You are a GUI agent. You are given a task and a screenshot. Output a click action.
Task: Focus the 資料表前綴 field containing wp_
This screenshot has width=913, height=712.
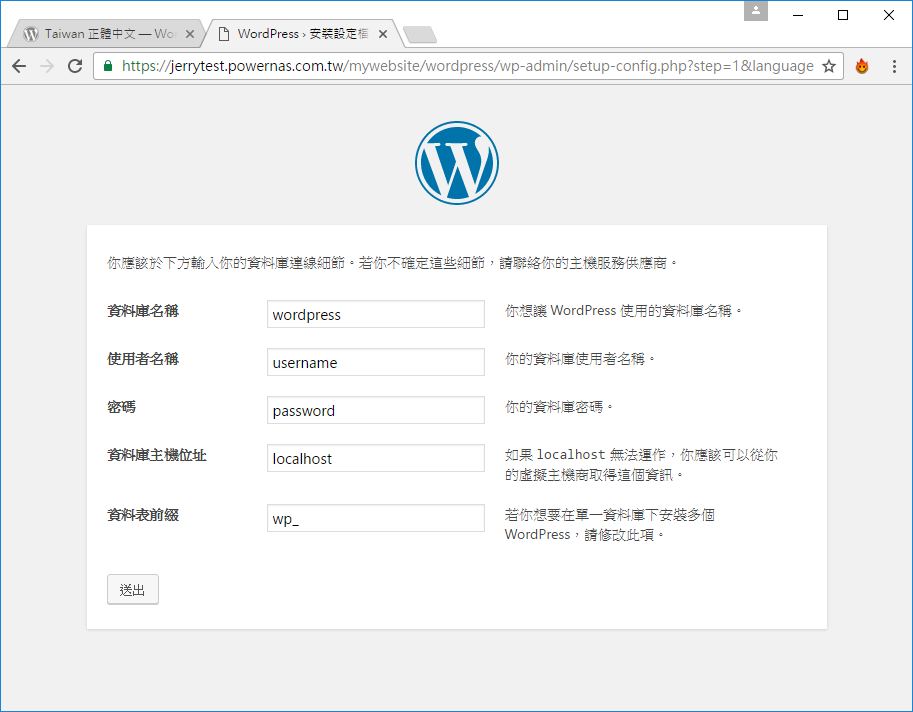tap(376, 518)
